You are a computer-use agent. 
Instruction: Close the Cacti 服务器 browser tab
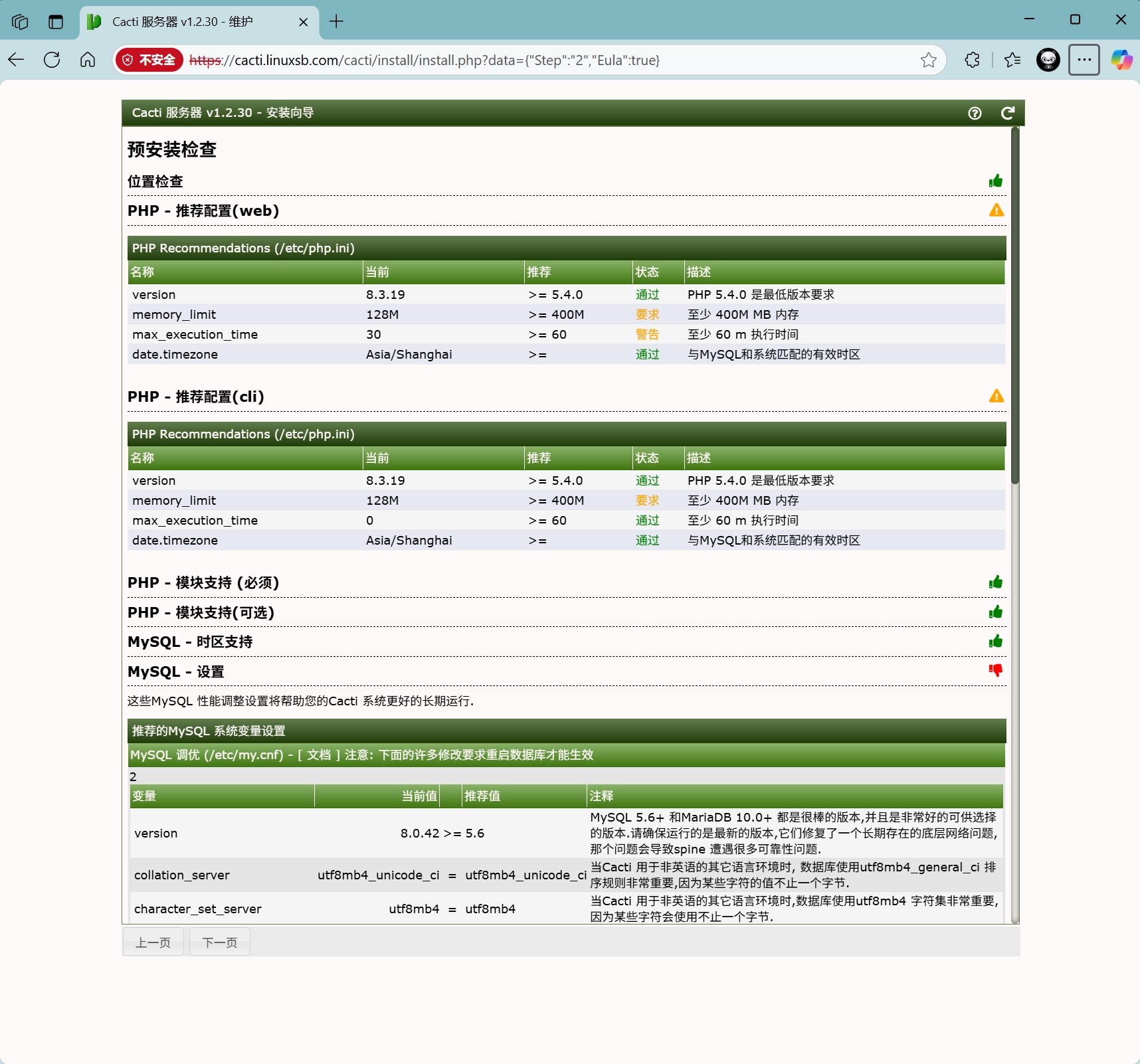pos(304,22)
